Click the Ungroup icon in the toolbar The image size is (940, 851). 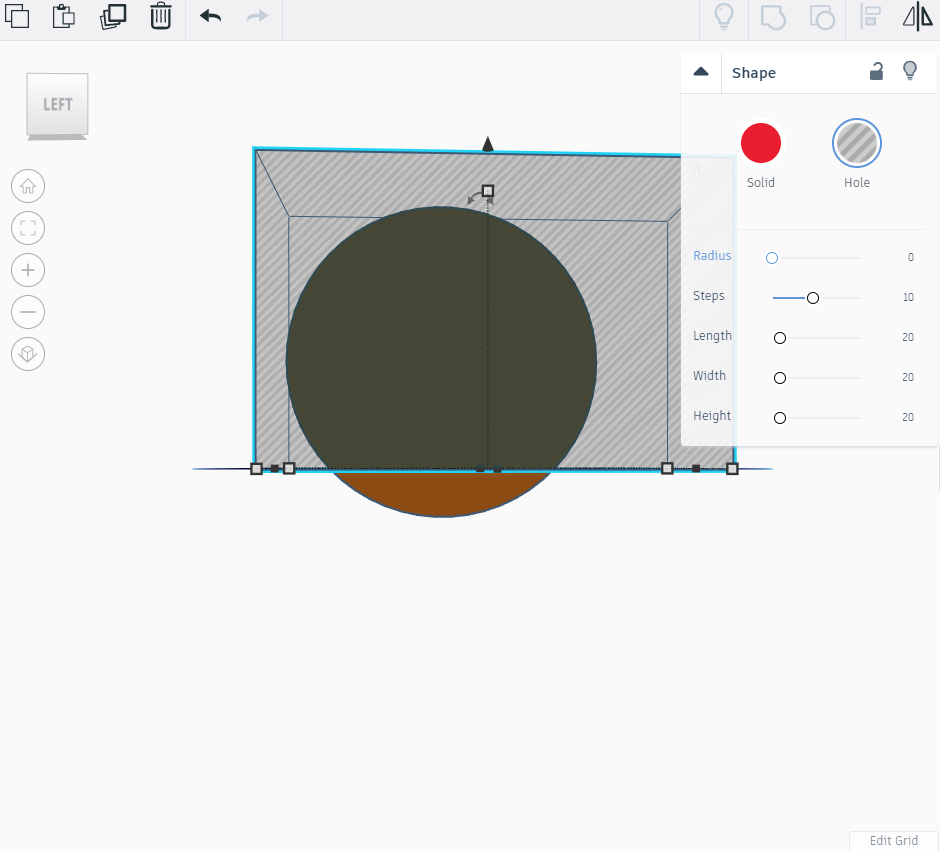click(x=822, y=17)
